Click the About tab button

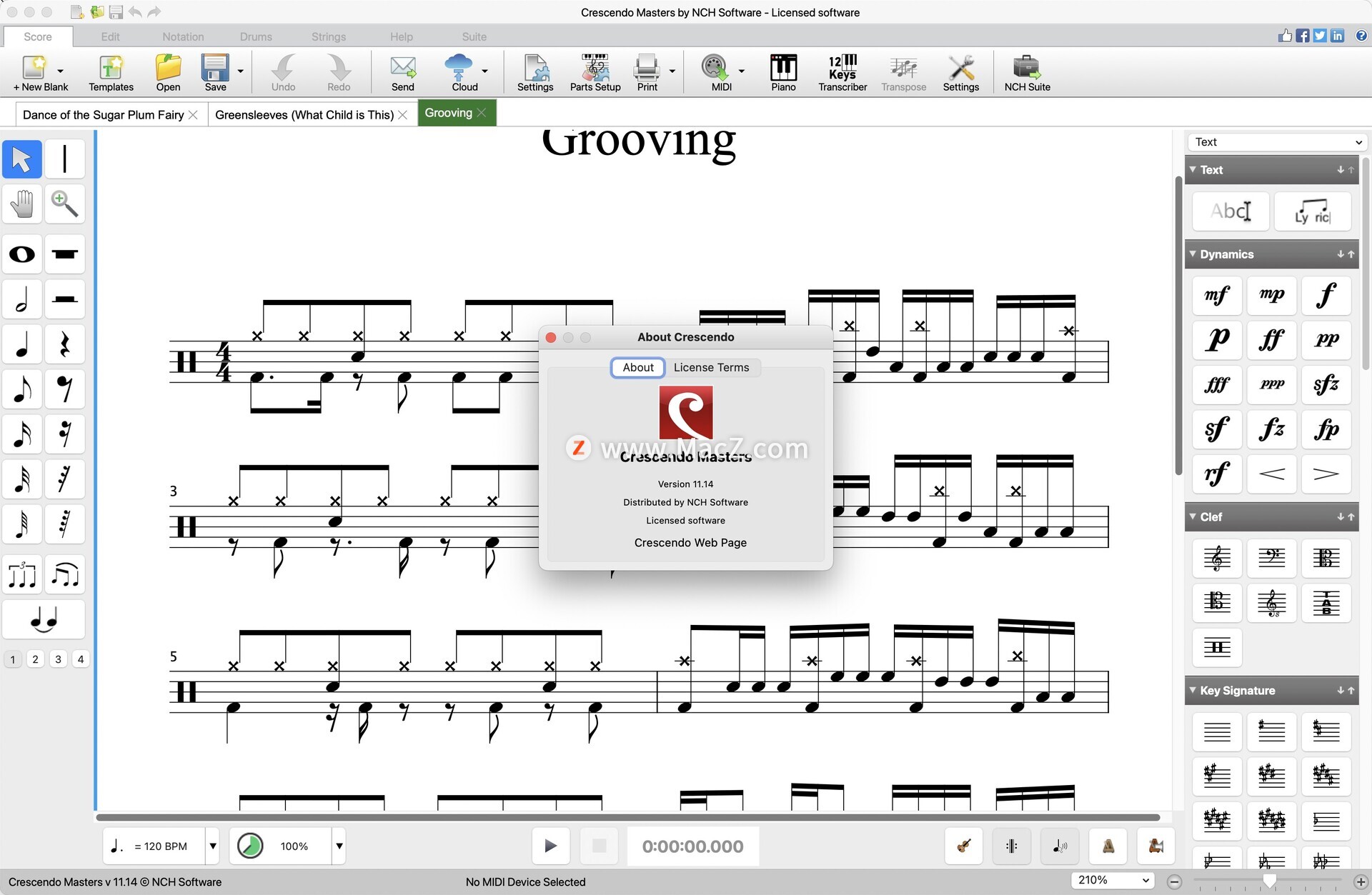tap(638, 367)
